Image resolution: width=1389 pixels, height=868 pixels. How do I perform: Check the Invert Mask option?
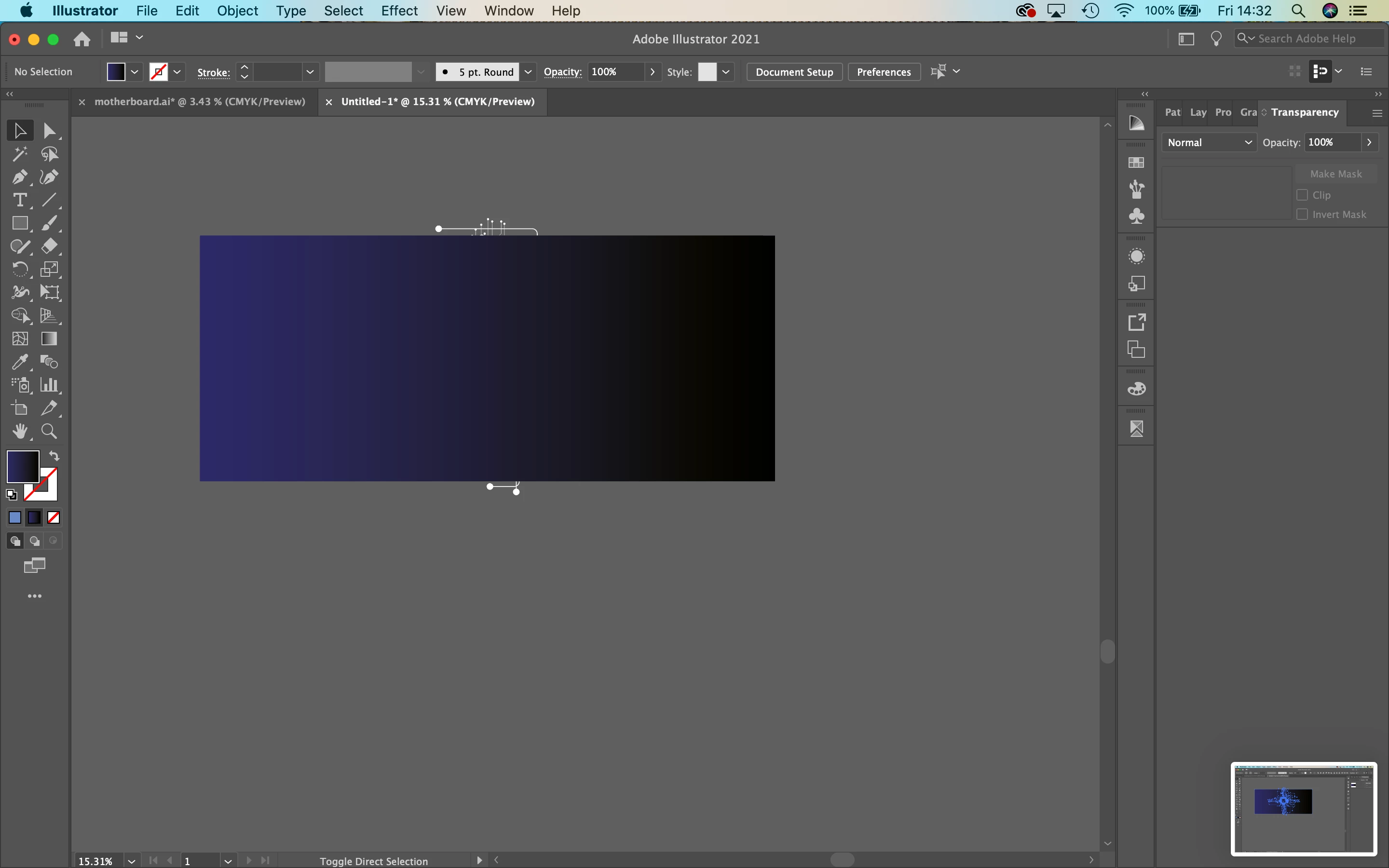[x=1302, y=214]
